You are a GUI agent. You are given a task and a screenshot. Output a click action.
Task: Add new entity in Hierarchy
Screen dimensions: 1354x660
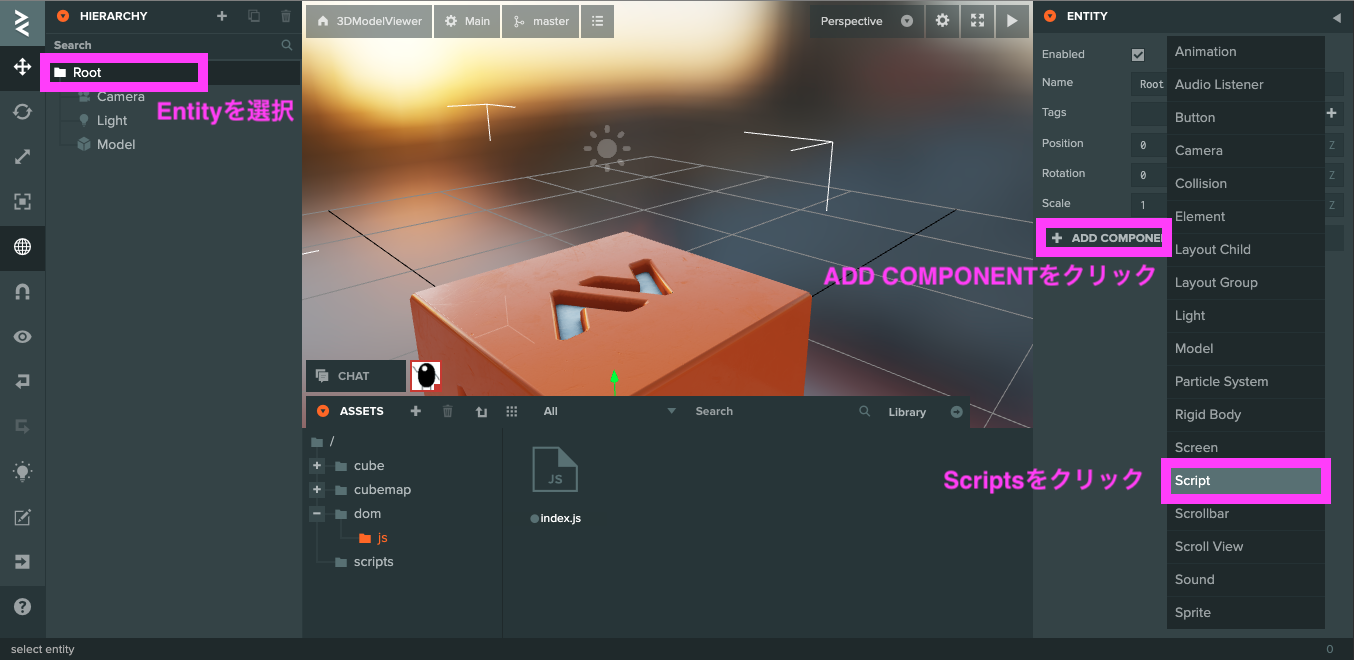[x=222, y=16]
